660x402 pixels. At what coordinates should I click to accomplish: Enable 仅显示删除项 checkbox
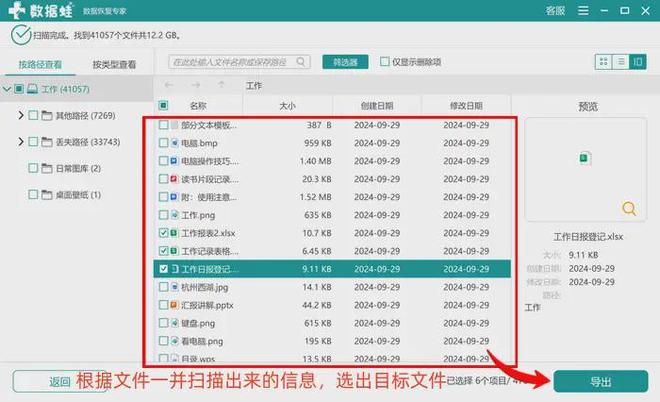(x=384, y=61)
